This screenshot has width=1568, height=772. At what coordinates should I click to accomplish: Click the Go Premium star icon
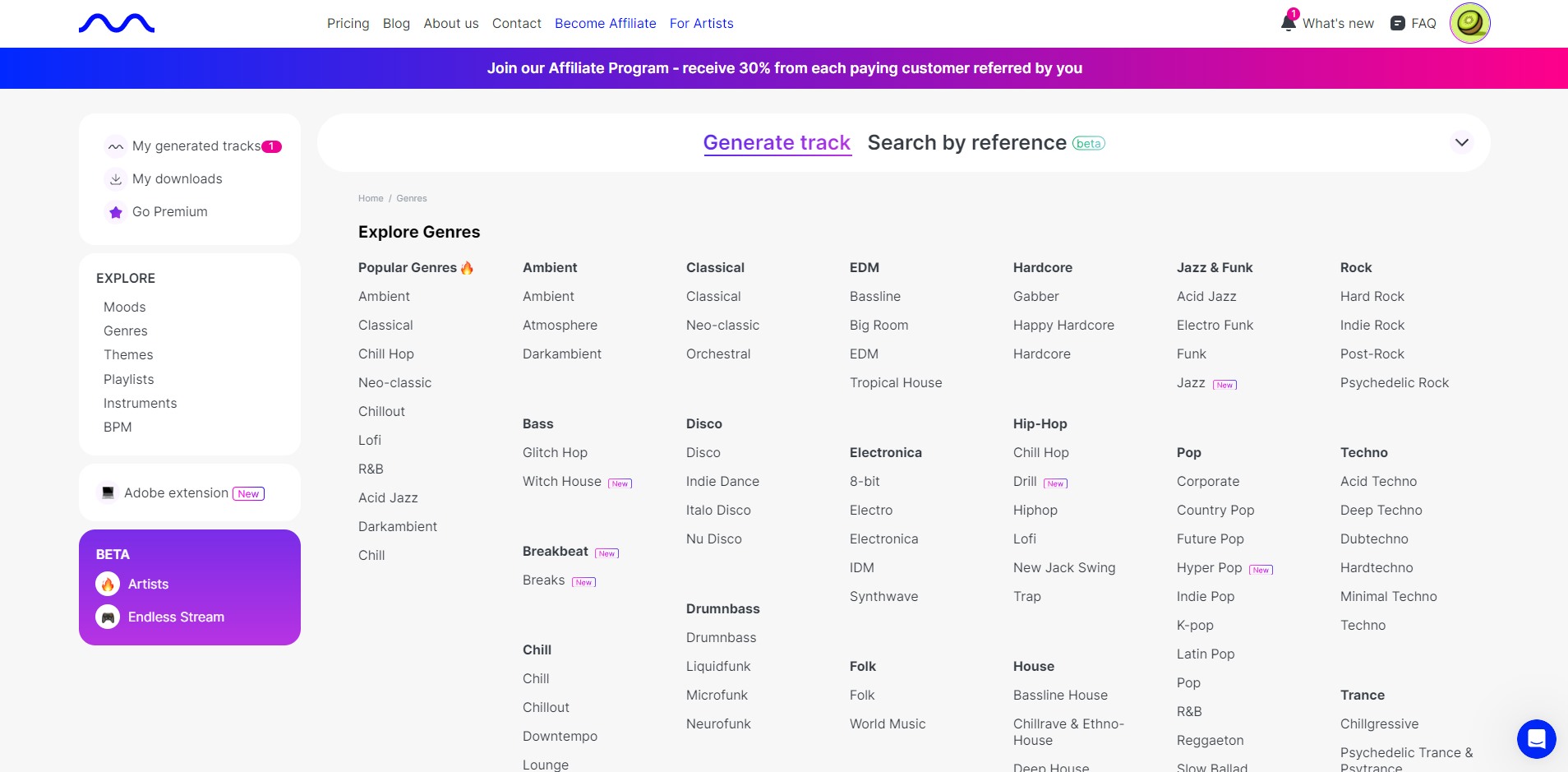point(116,212)
